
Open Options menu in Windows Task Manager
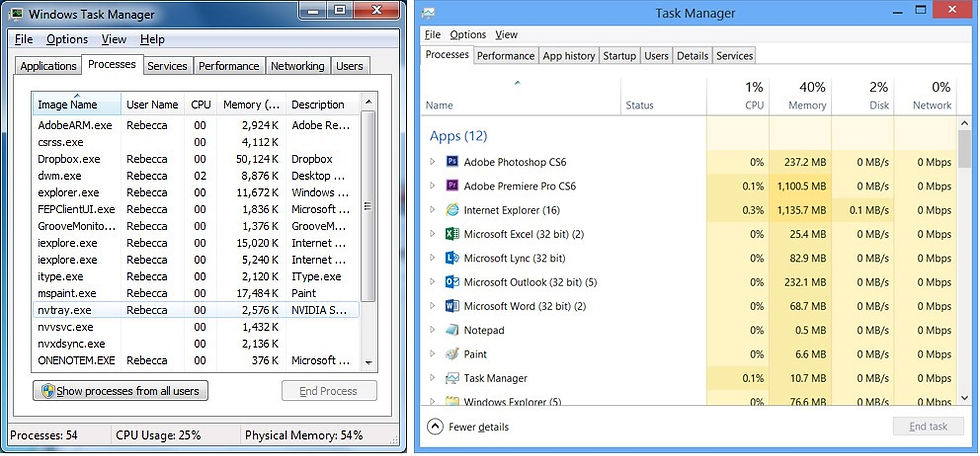click(67, 39)
